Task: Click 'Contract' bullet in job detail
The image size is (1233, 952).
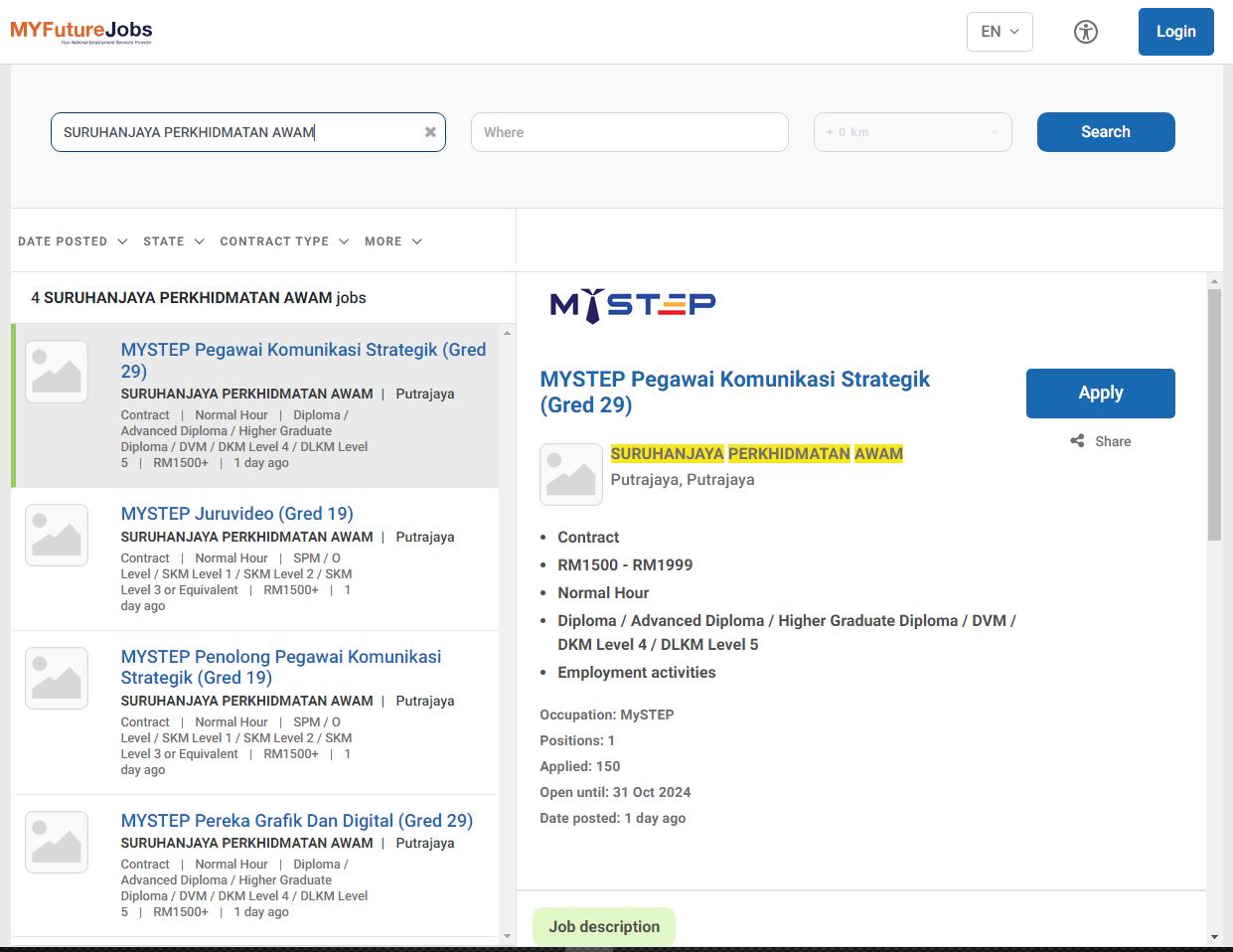Action: point(588,538)
